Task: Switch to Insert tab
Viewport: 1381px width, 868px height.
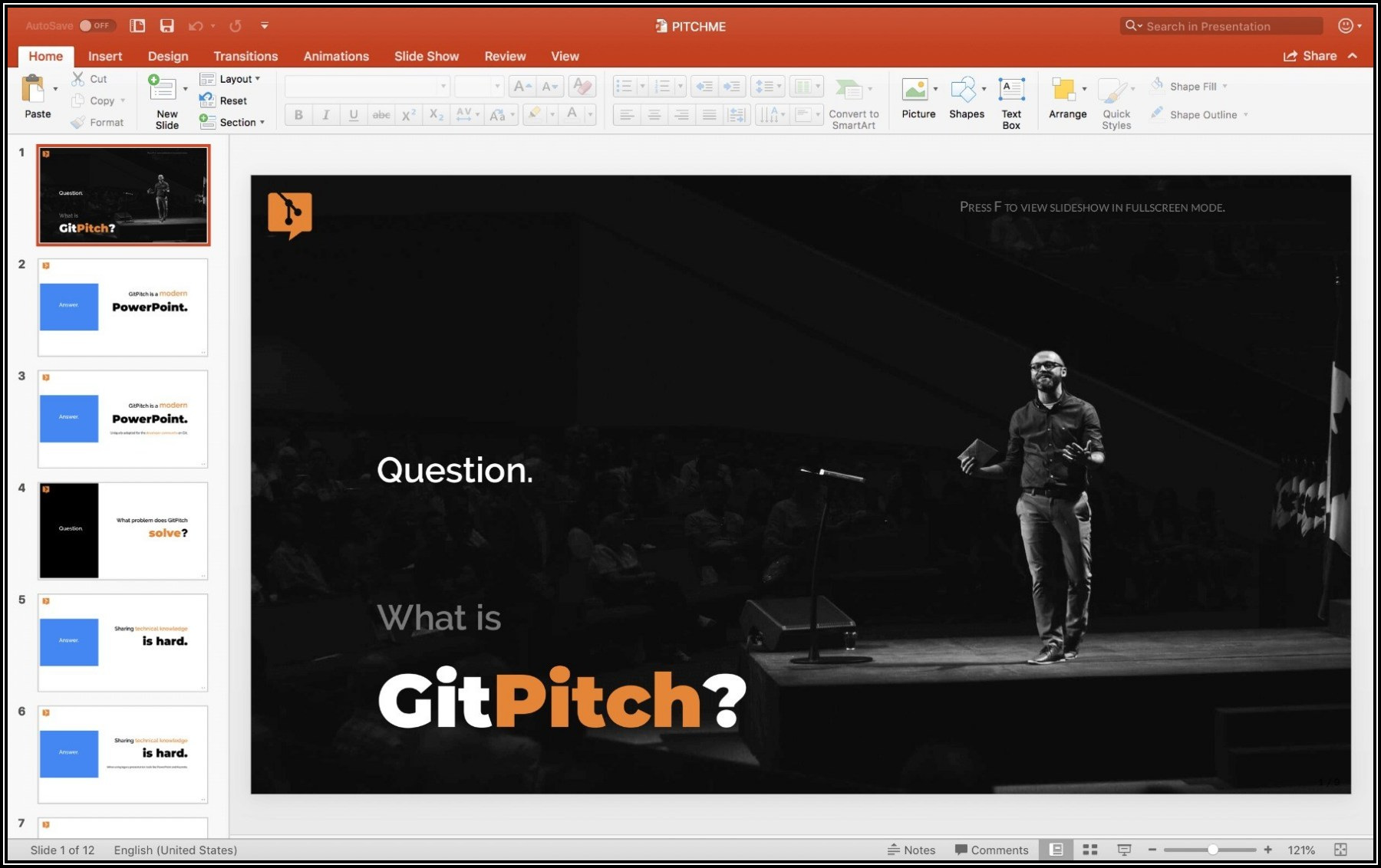Action: (x=105, y=56)
